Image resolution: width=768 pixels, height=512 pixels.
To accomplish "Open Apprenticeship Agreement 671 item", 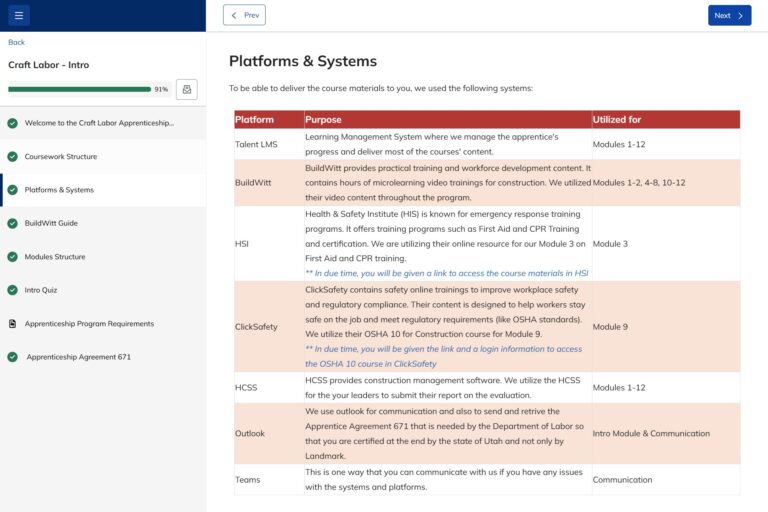I will click(x=103, y=357).
